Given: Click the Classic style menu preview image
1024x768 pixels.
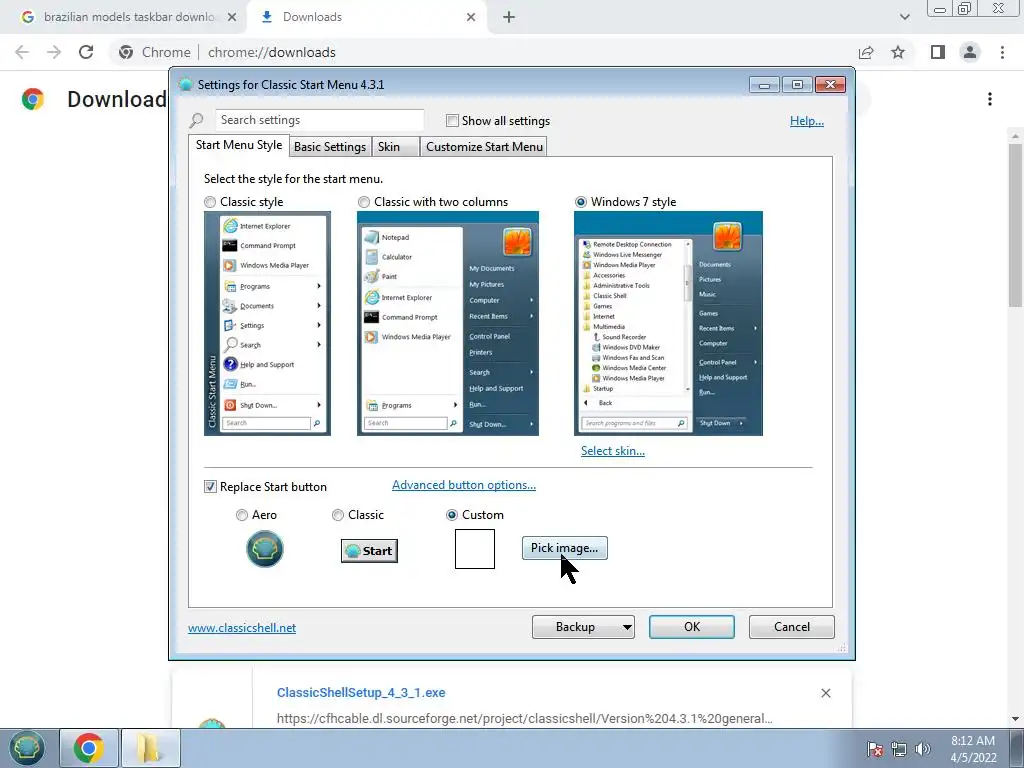Looking at the screenshot, I should tap(267, 323).
